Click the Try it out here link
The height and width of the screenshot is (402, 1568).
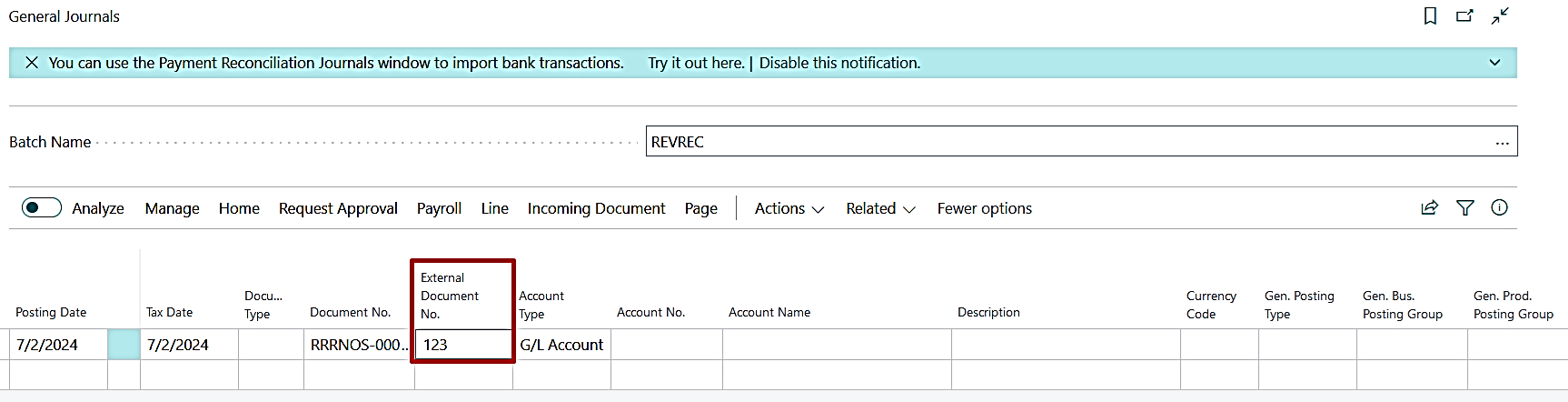(x=695, y=63)
